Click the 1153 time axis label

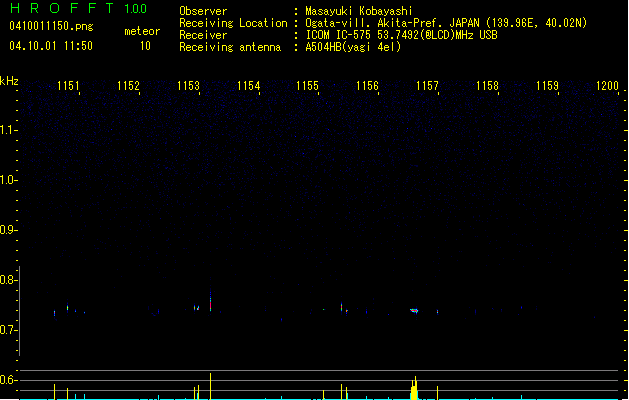coord(188,86)
